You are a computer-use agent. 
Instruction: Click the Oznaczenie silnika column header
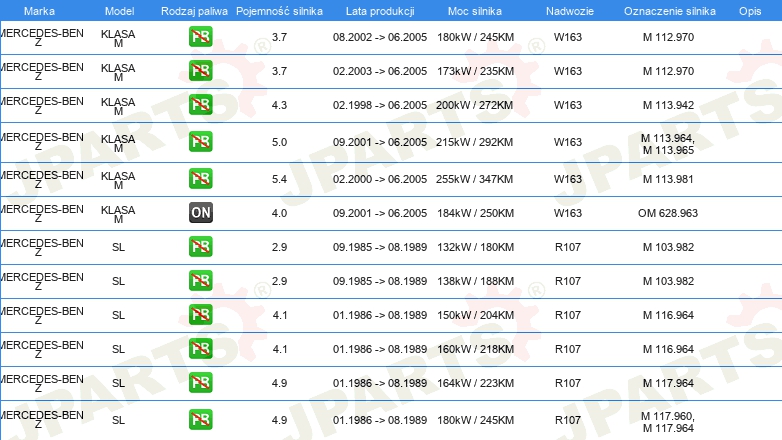(669, 11)
